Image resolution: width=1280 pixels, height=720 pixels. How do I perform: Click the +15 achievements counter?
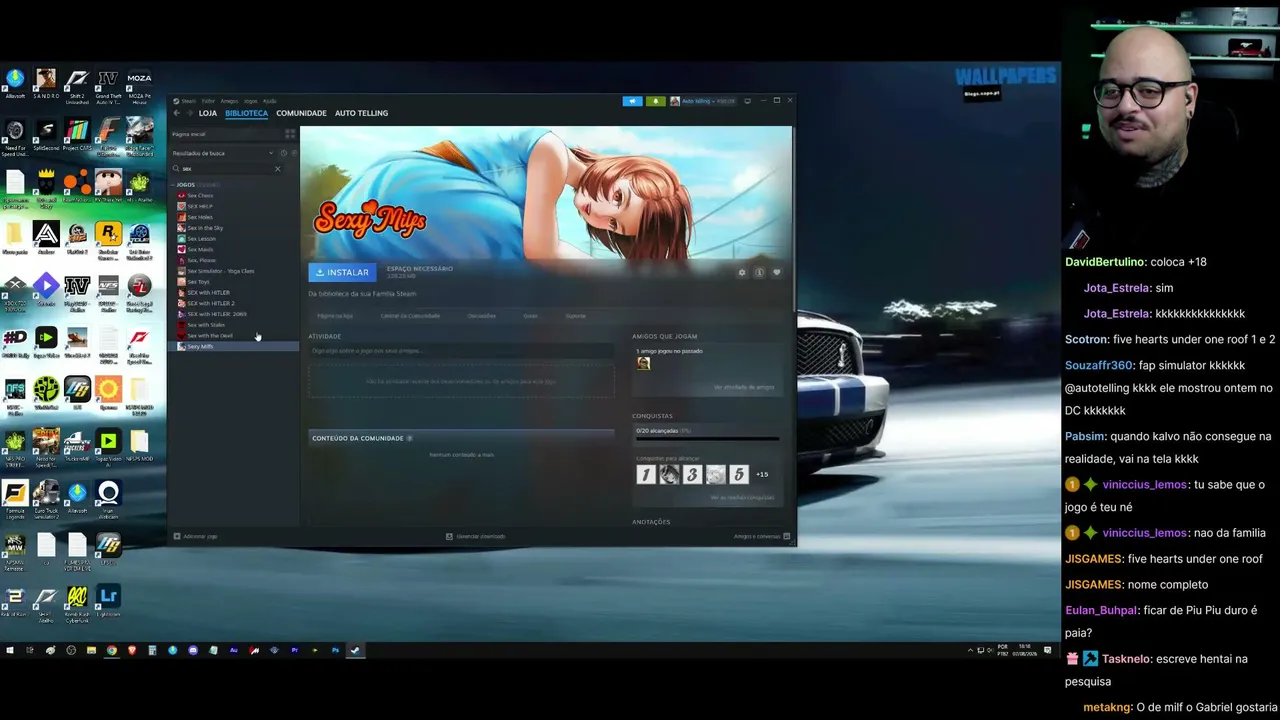pyautogui.click(x=762, y=474)
